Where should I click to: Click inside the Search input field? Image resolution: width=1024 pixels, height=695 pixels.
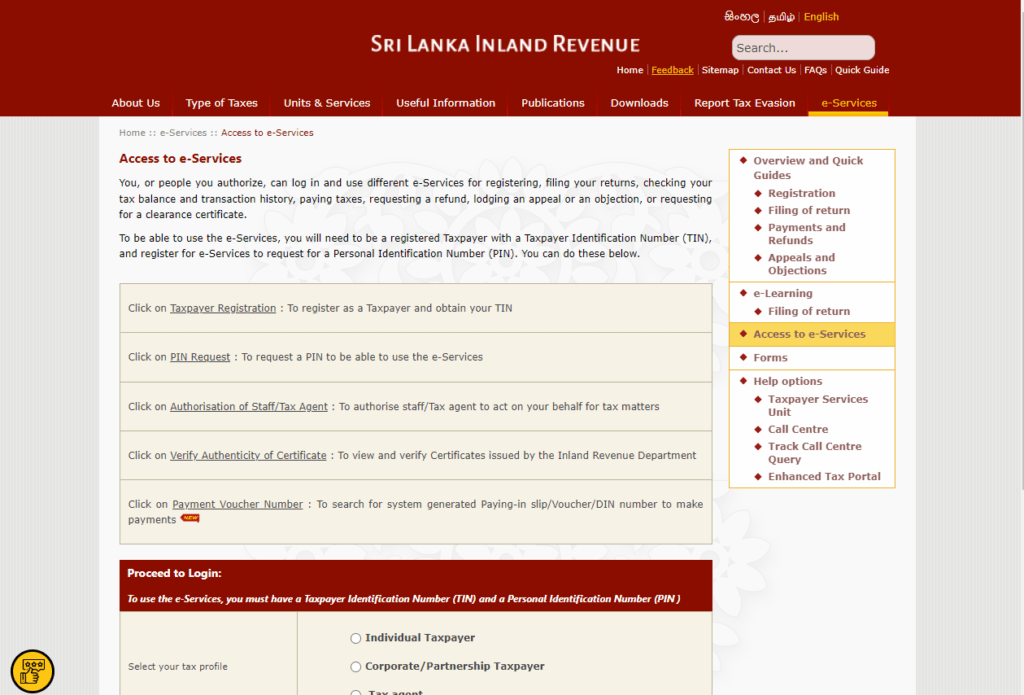pyautogui.click(x=803, y=47)
